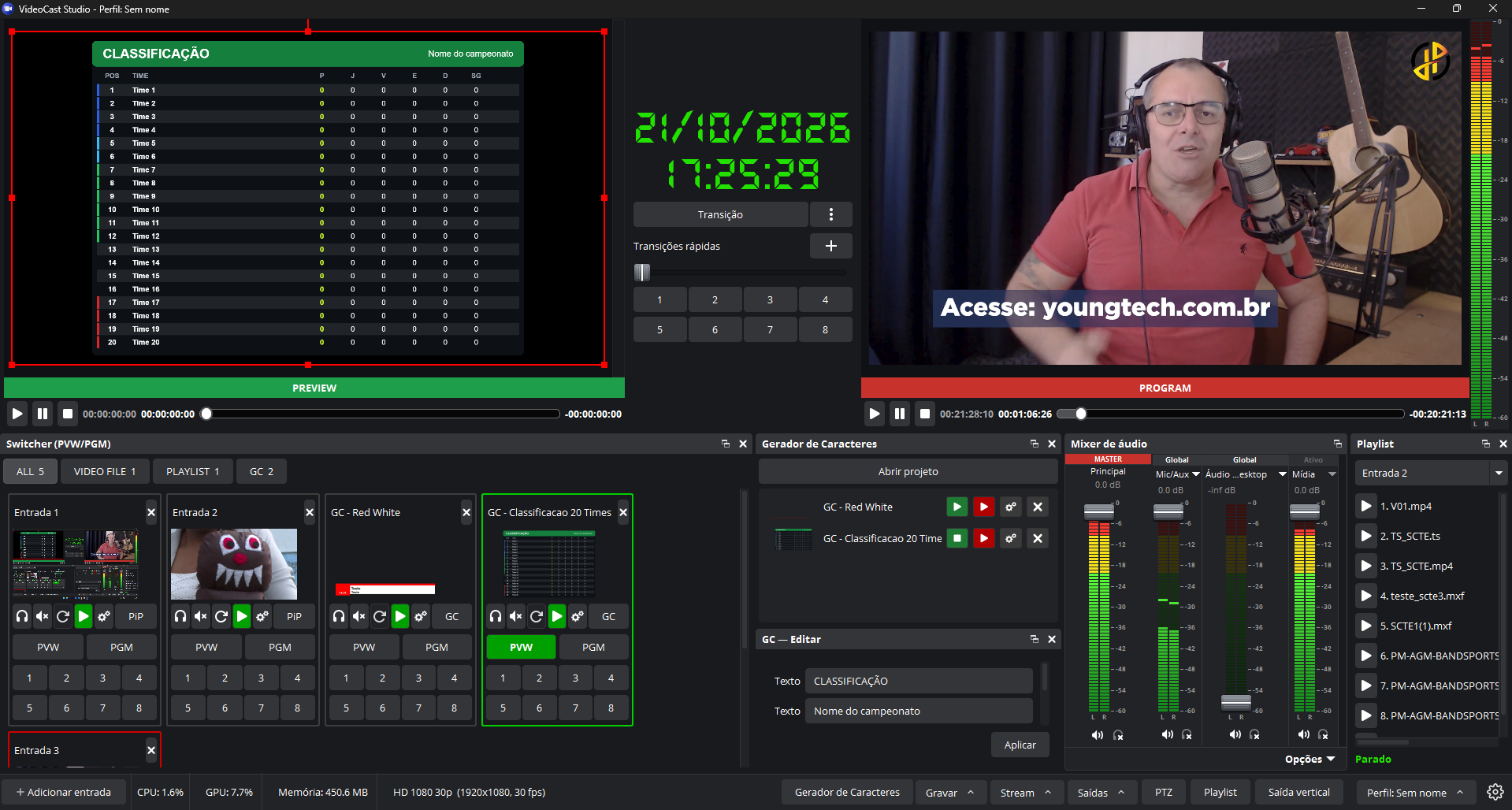Click the Transição button

point(720,214)
